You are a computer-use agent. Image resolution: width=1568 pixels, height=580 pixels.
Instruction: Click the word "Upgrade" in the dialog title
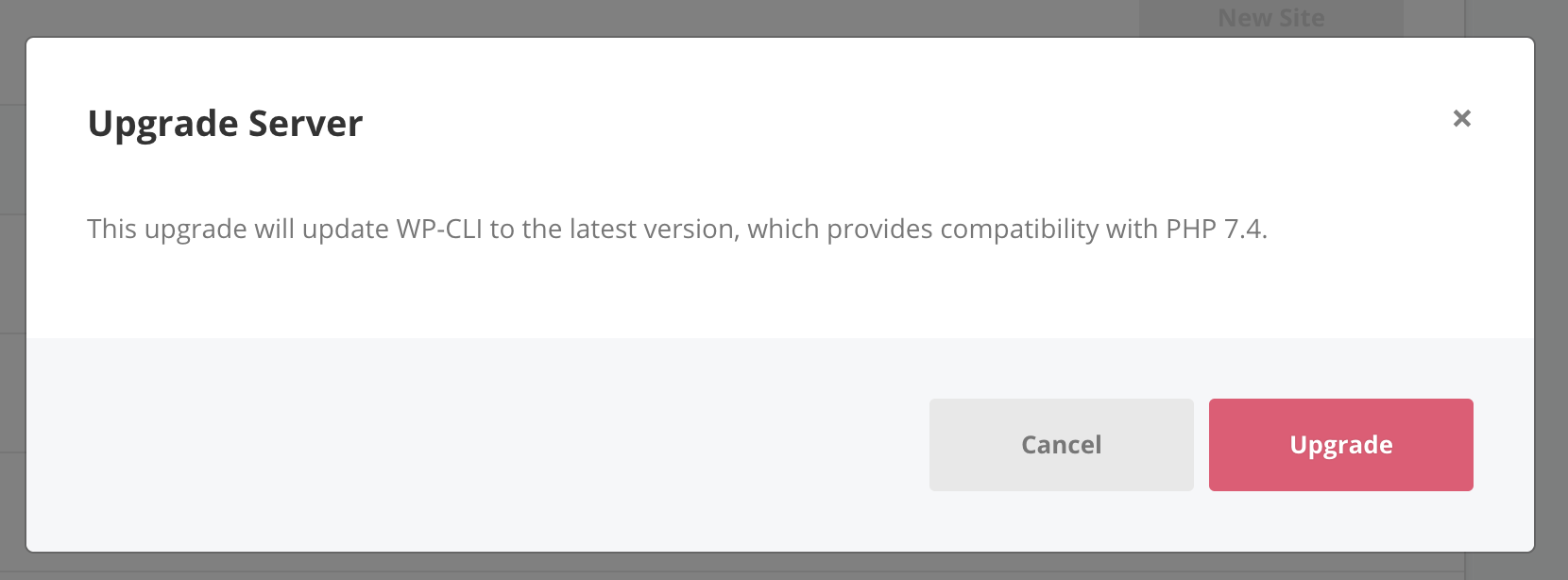pos(163,125)
